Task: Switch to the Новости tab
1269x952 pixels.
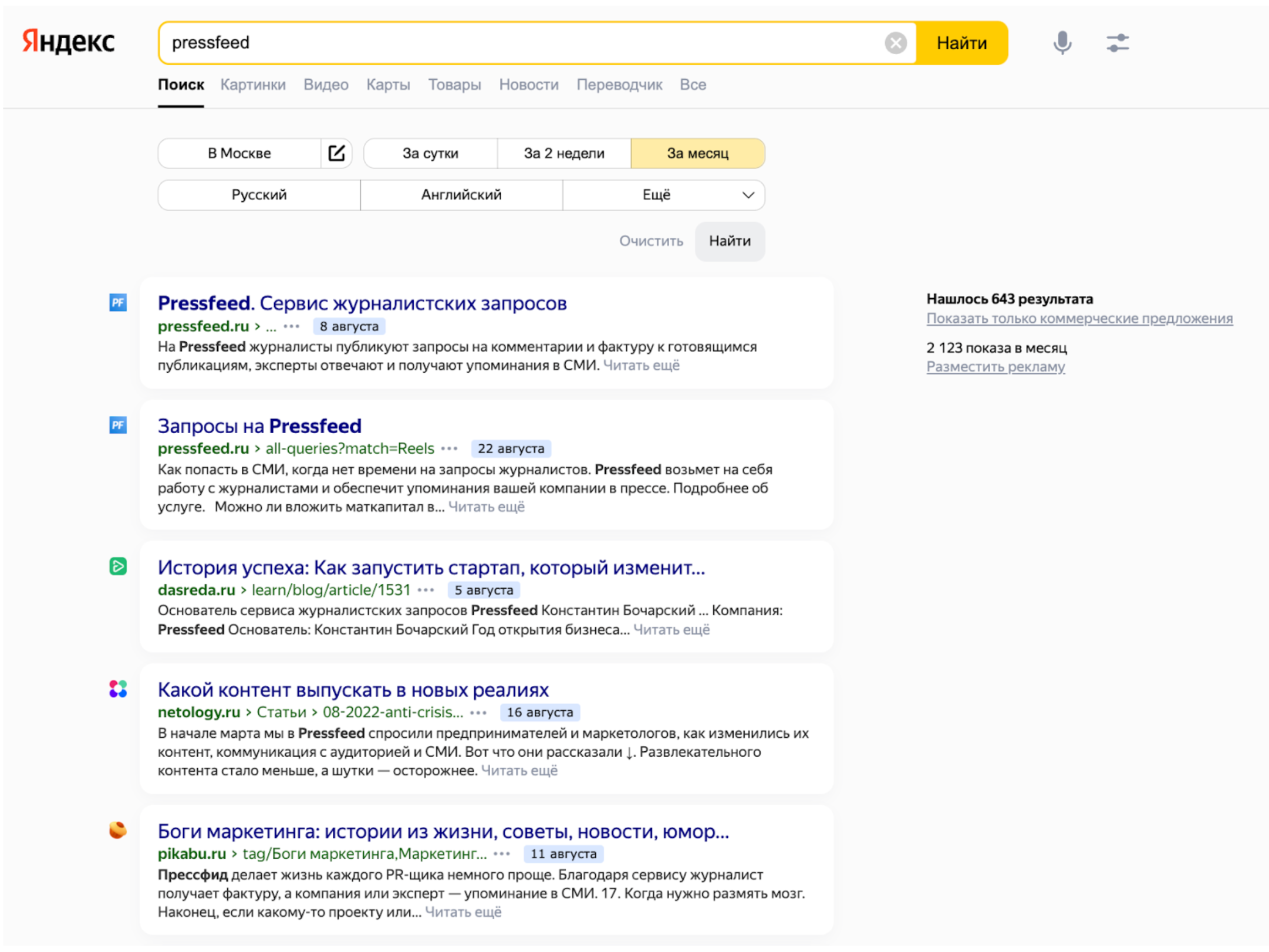Action: click(529, 85)
